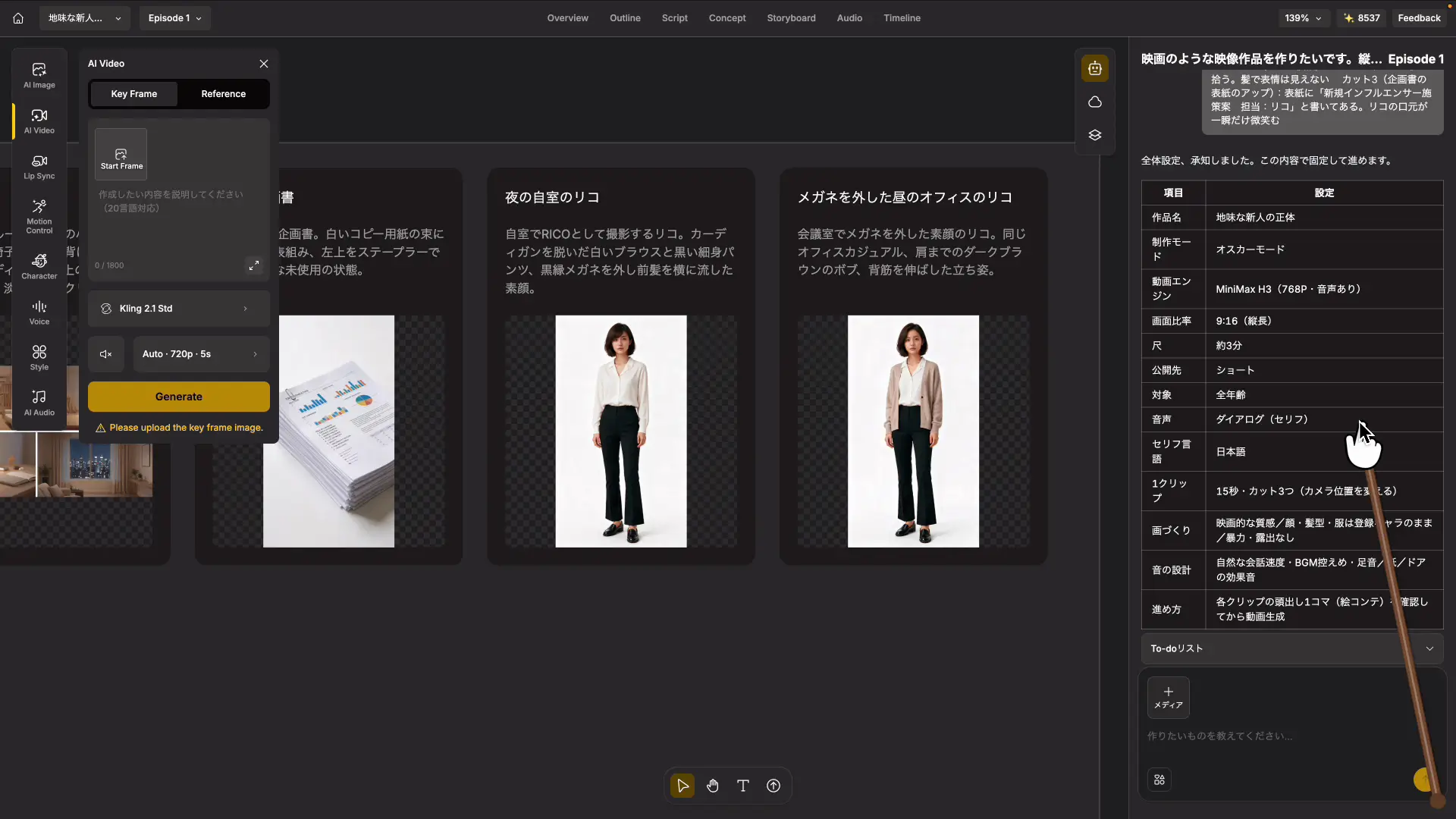Click the 9:16（縦長）ratio cell
1456x819 pixels.
(x=1324, y=321)
